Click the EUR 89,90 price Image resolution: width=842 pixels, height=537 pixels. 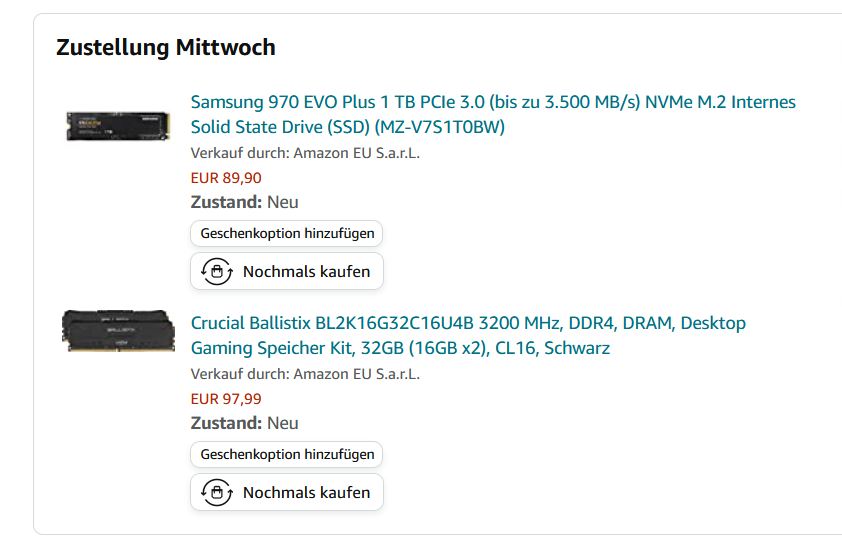[226, 178]
